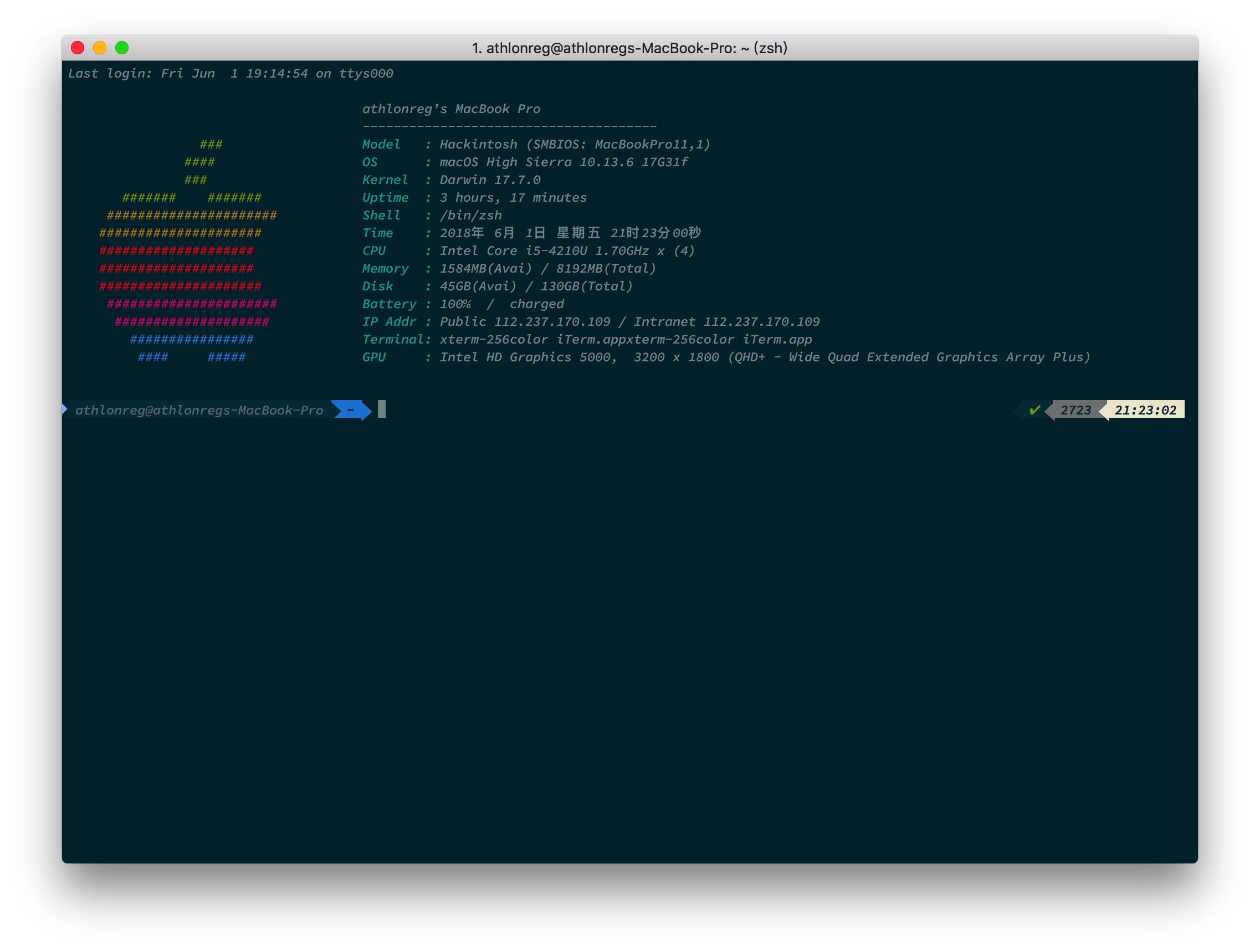
Task: Click the yellow minimize window button
Action: coord(100,48)
